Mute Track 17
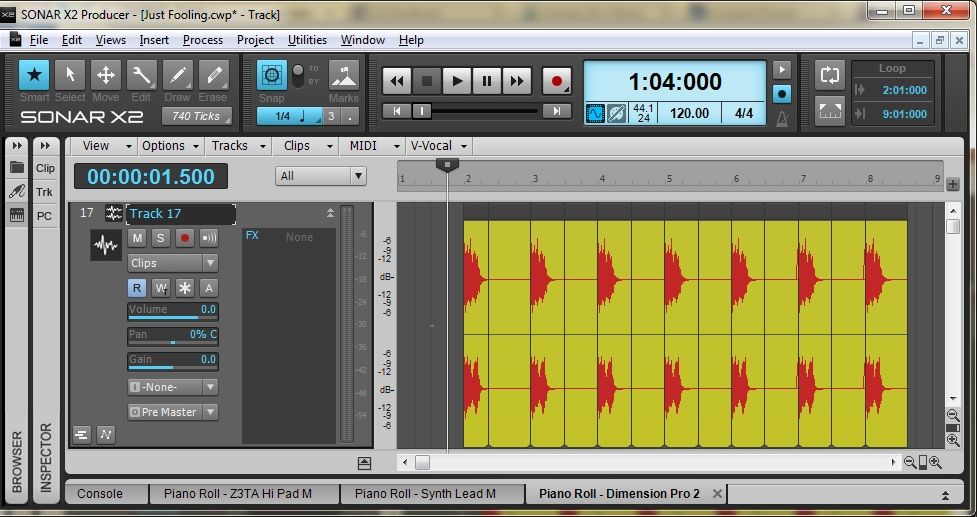Viewport: 977px width, 517px height. pos(137,238)
